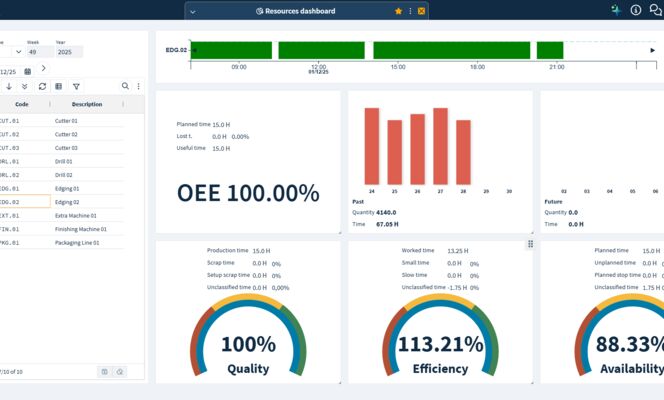664x400 pixels.
Task: Expand all rows with double-chevron down icon
Action: tap(25, 87)
